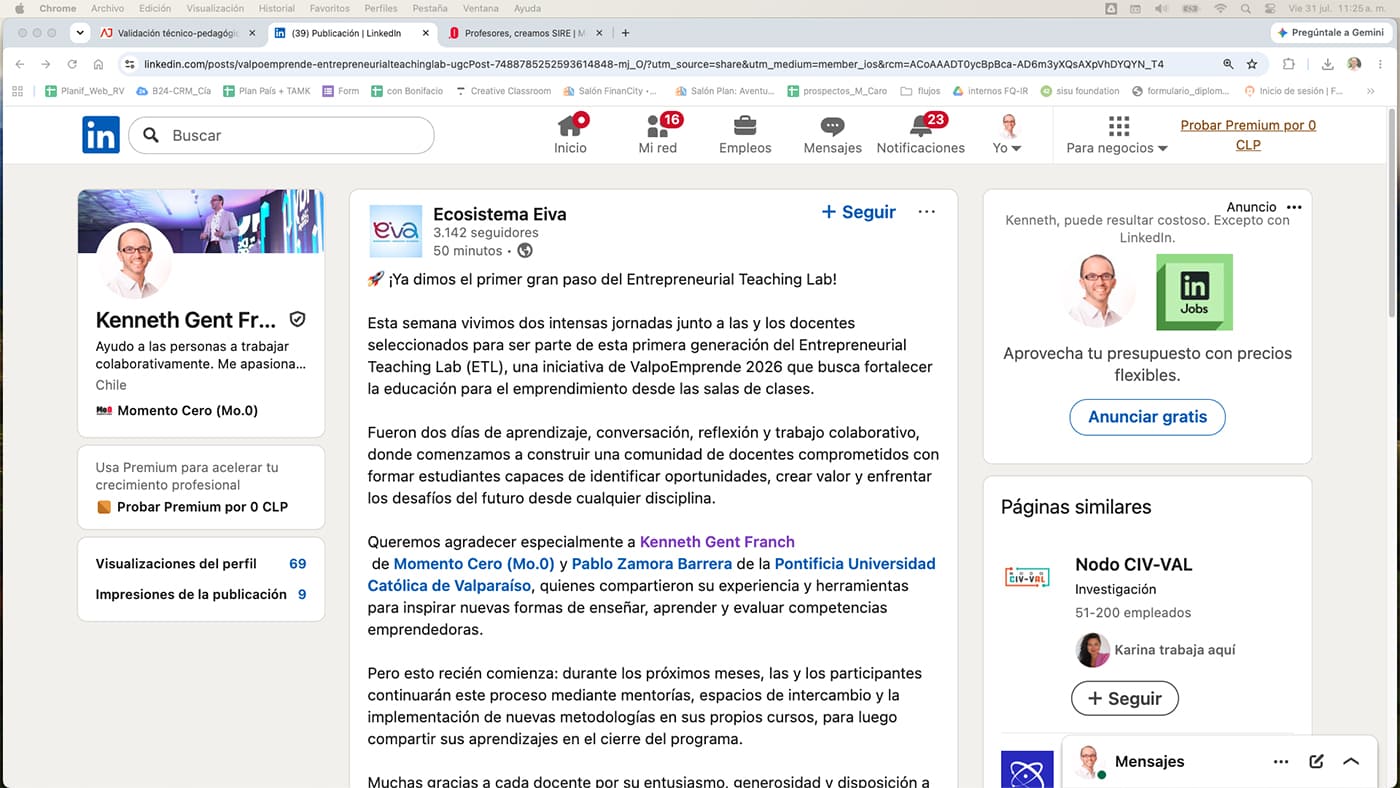Screen dimensions: 1400x788
Task: Open the apps grid in bookmarks bar
Action: pyautogui.click(x=17, y=91)
